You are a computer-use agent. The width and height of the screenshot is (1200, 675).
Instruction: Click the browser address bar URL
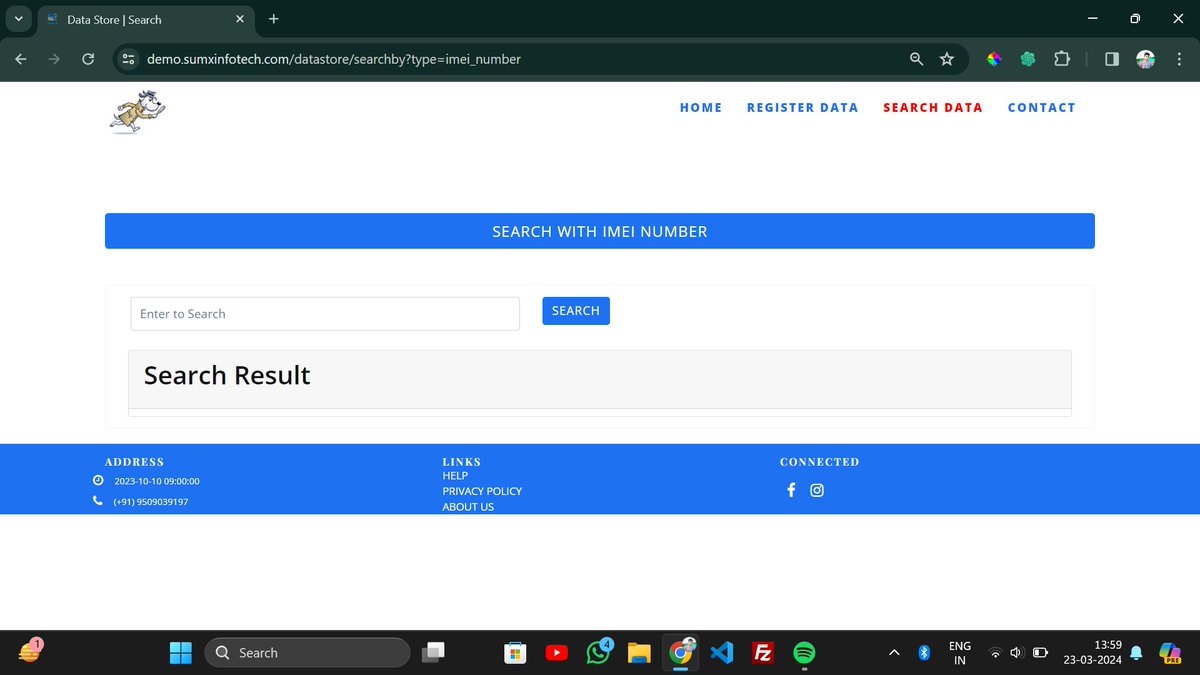pyautogui.click(x=334, y=59)
